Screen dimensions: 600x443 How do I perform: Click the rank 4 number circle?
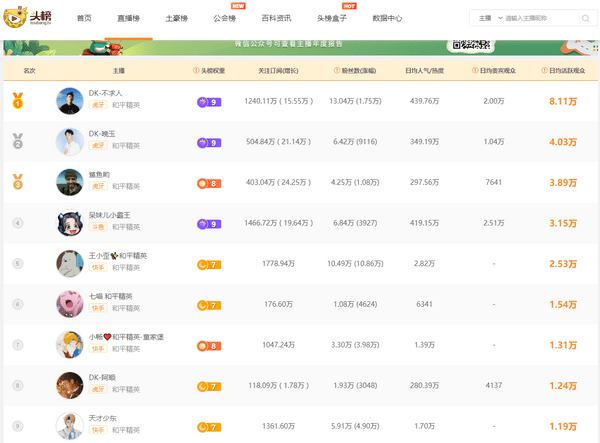(x=18, y=223)
